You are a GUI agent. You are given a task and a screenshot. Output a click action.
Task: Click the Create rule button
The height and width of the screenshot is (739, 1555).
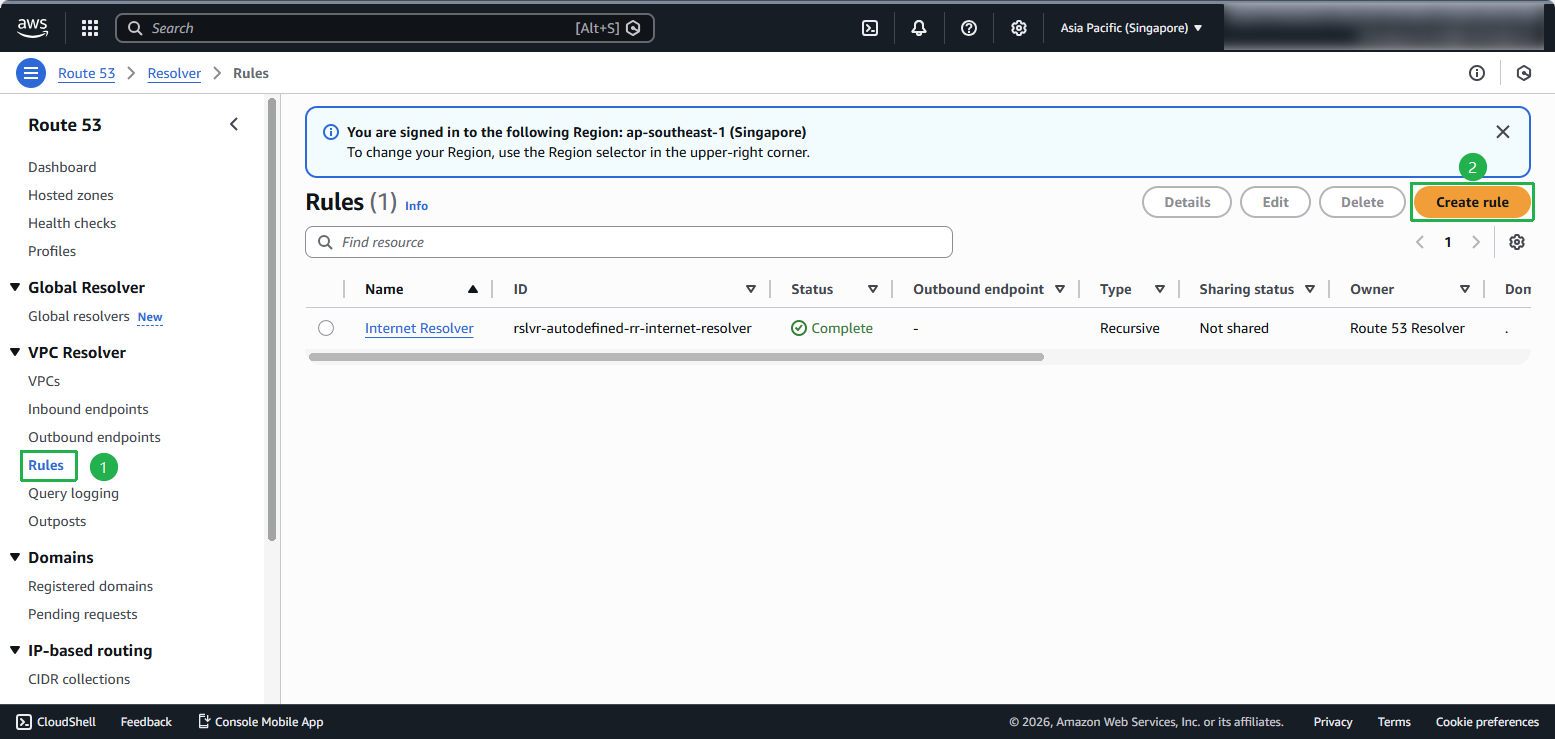[1472, 202]
